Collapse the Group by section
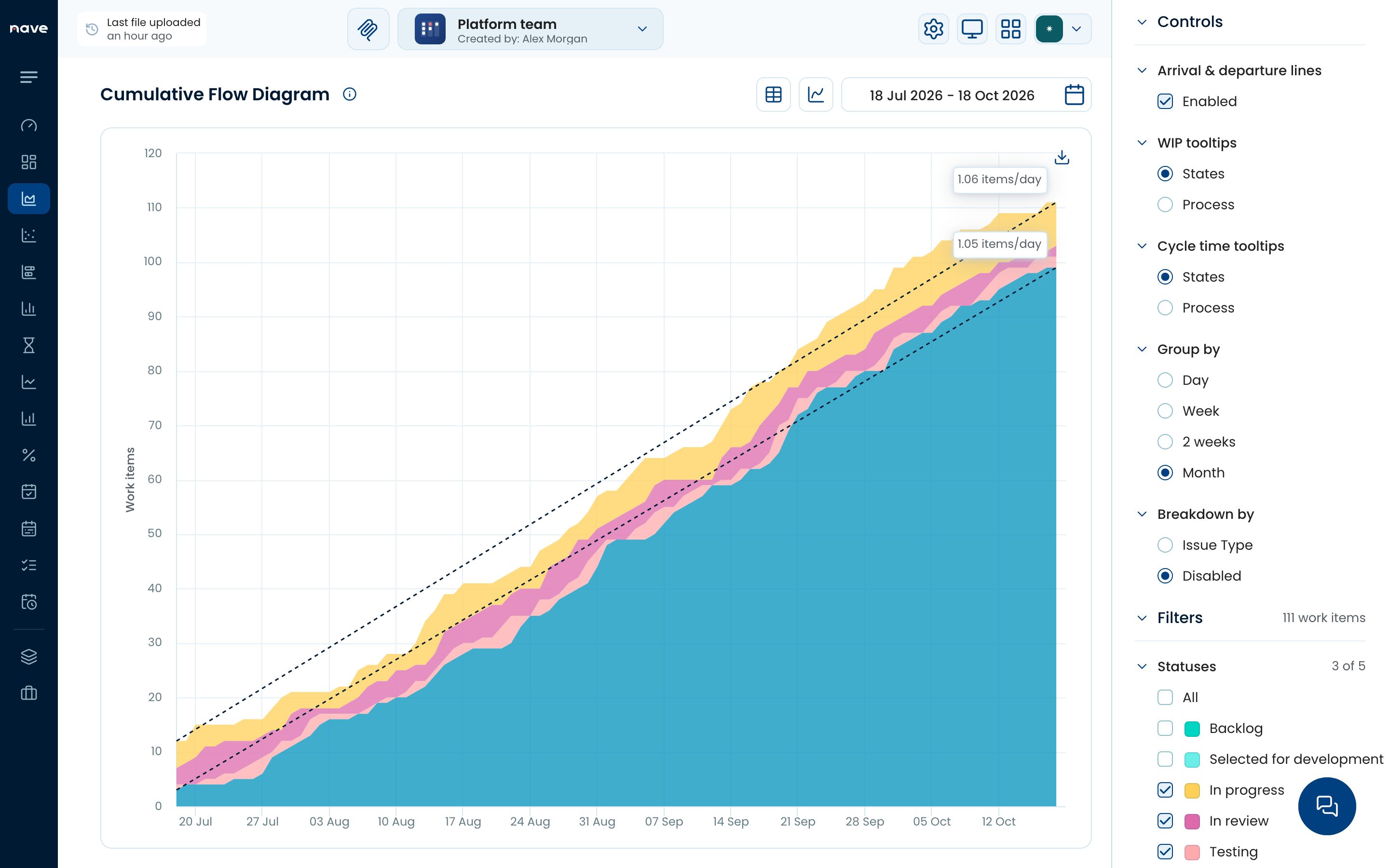Image resolution: width=1389 pixels, height=868 pixels. click(x=1142, y=349)
